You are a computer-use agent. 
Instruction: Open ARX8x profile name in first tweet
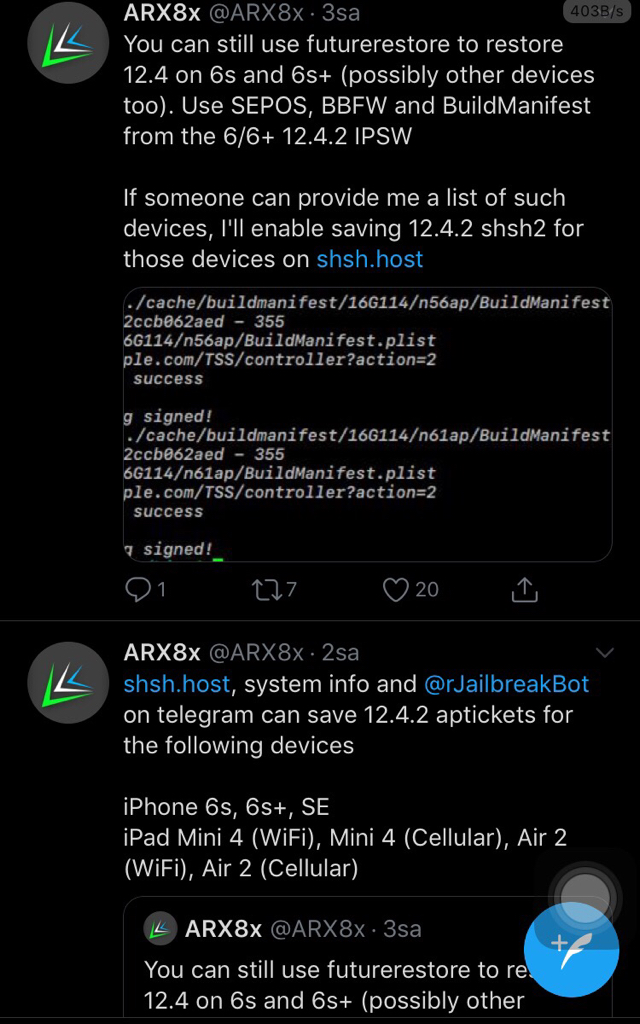coord(162,13)
